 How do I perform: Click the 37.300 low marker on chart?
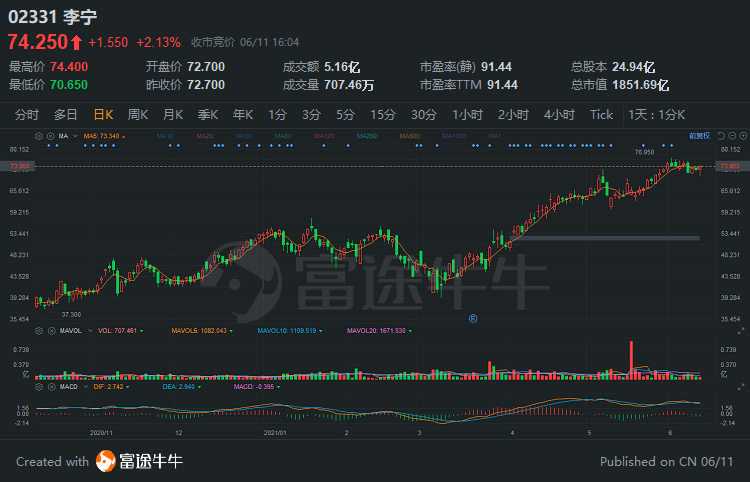[71, 315]
